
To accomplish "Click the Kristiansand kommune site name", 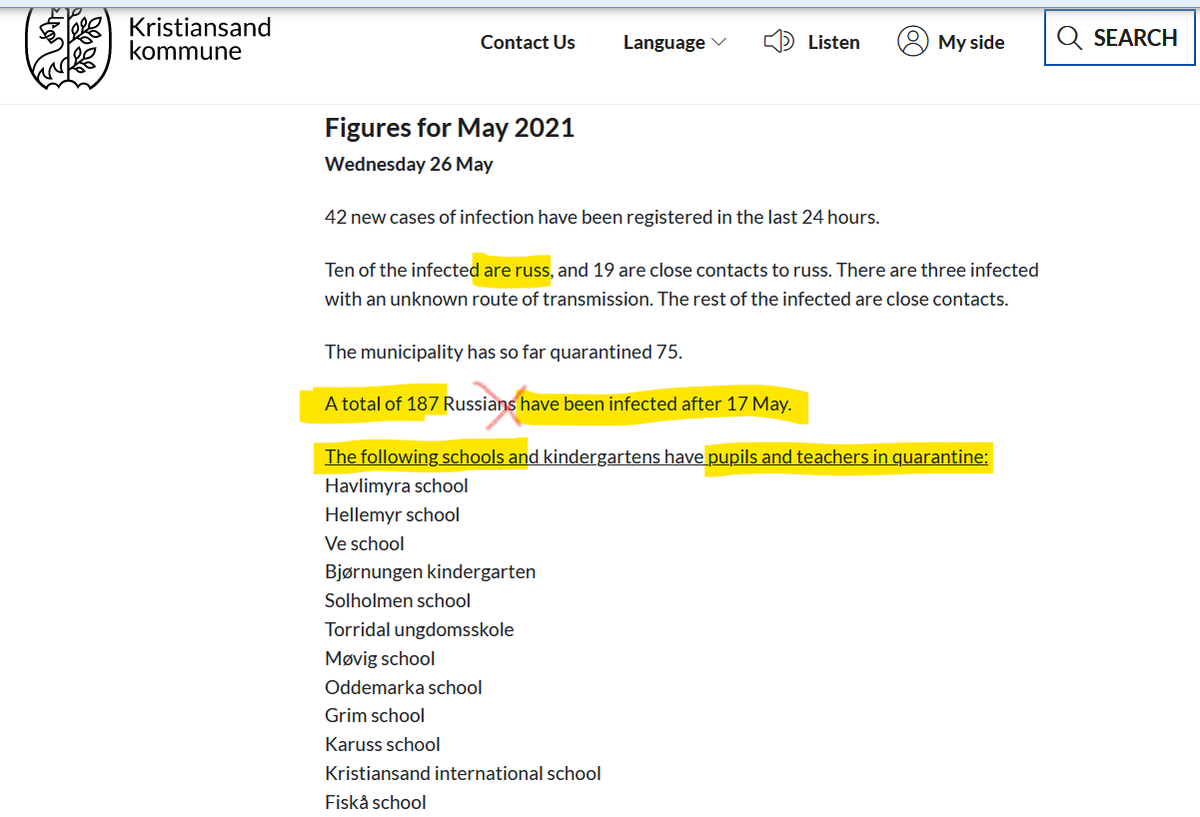I will (x=200, y=39).
